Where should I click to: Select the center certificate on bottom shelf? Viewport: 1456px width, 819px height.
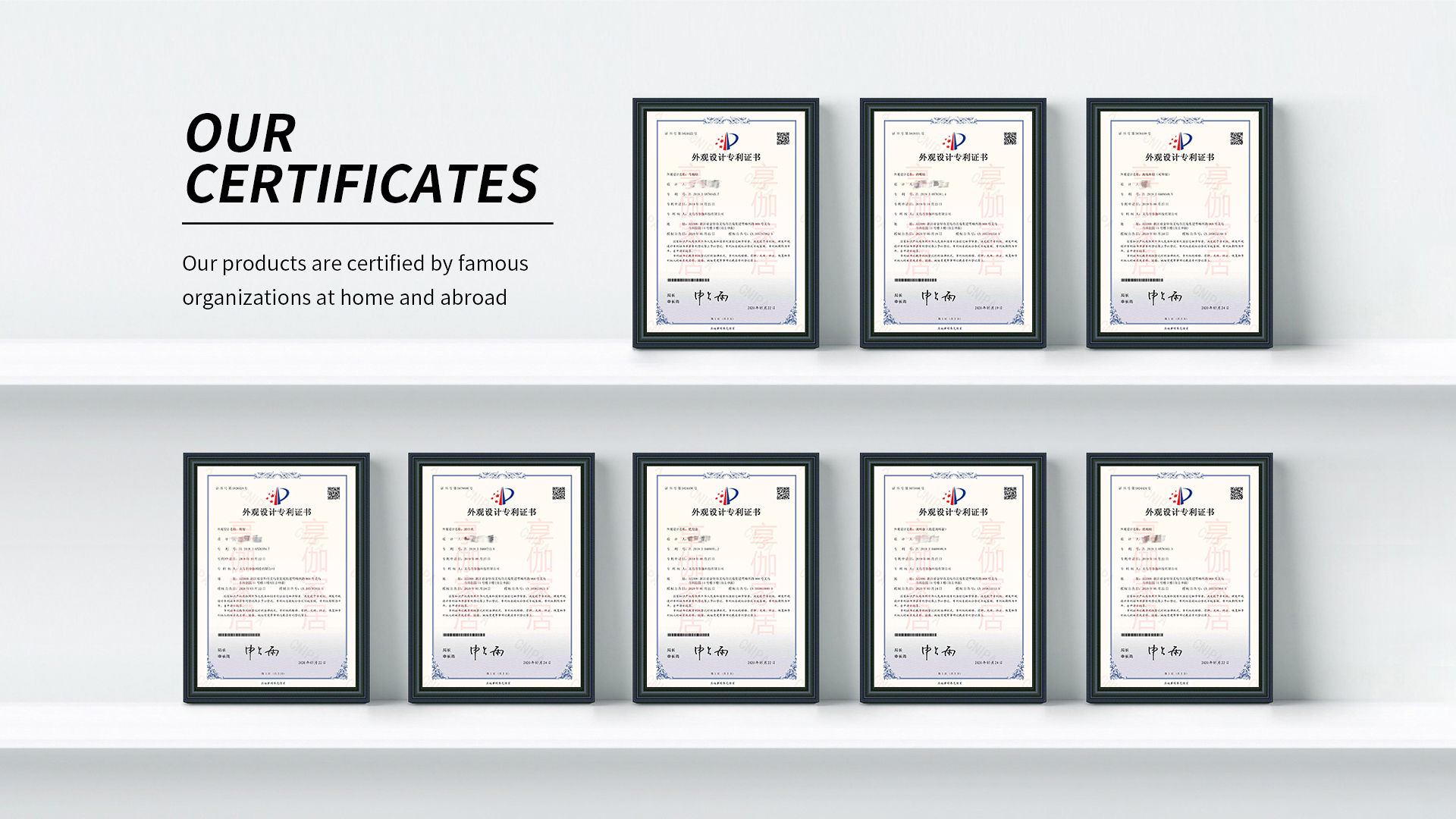coord(726,578)
